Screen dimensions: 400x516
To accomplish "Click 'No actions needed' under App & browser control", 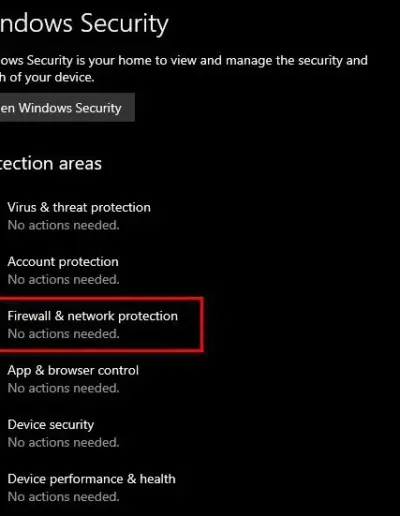I will coord(63,388).
